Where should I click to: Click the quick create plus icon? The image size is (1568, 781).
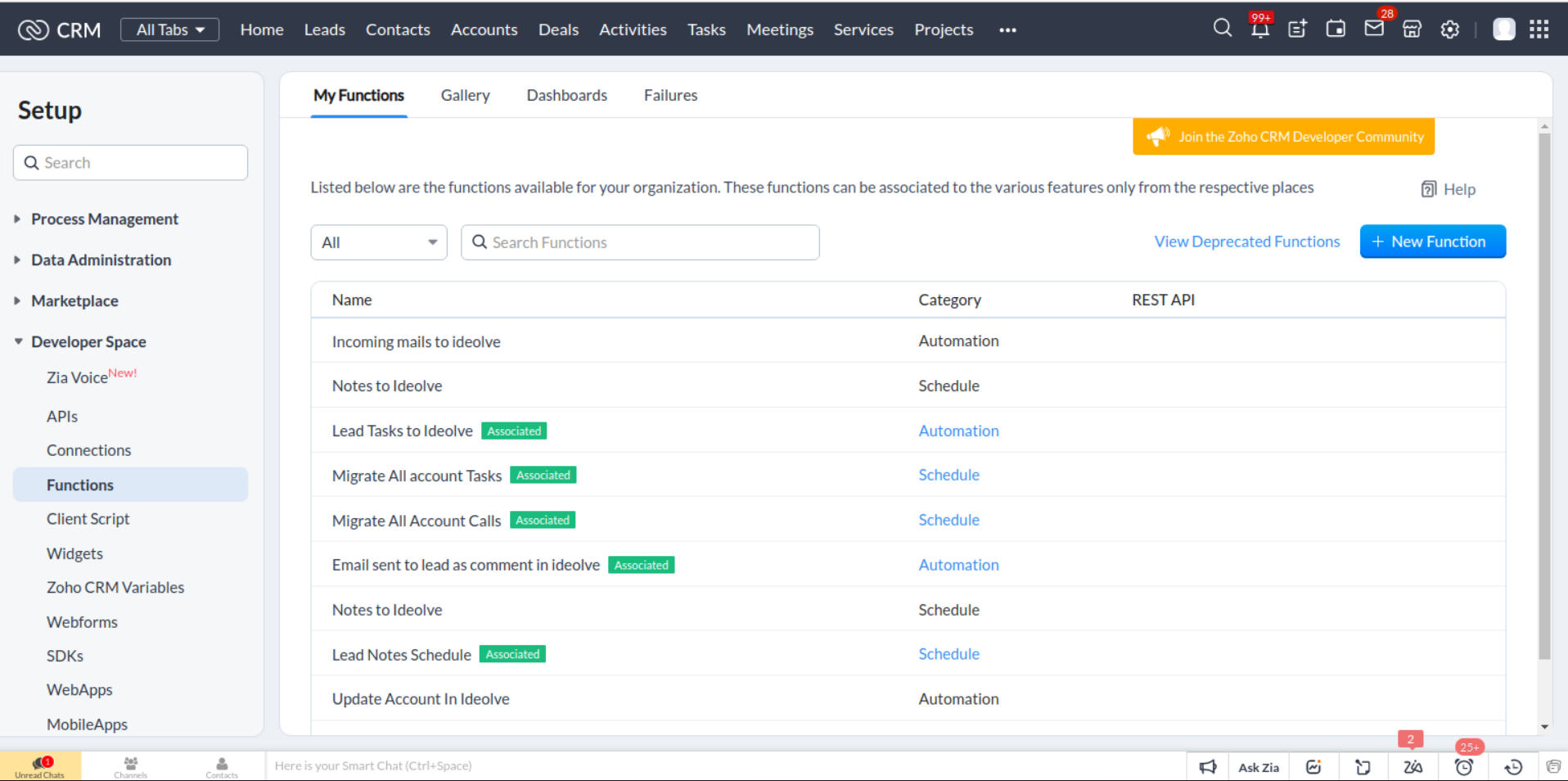1297,29
